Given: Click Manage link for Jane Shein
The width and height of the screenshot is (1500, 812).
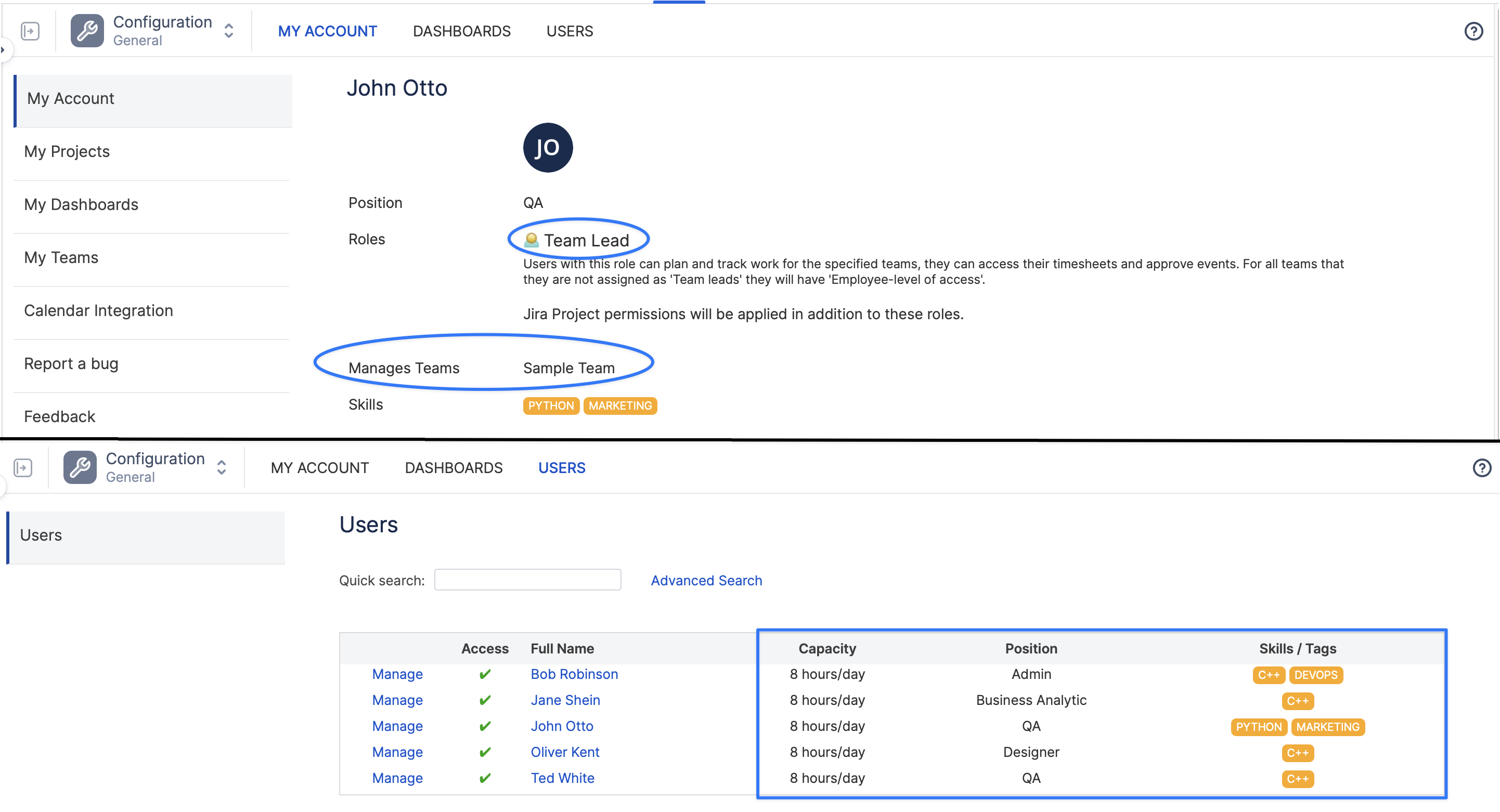Looking at the screenshot, I should click(x=397, y=700).
